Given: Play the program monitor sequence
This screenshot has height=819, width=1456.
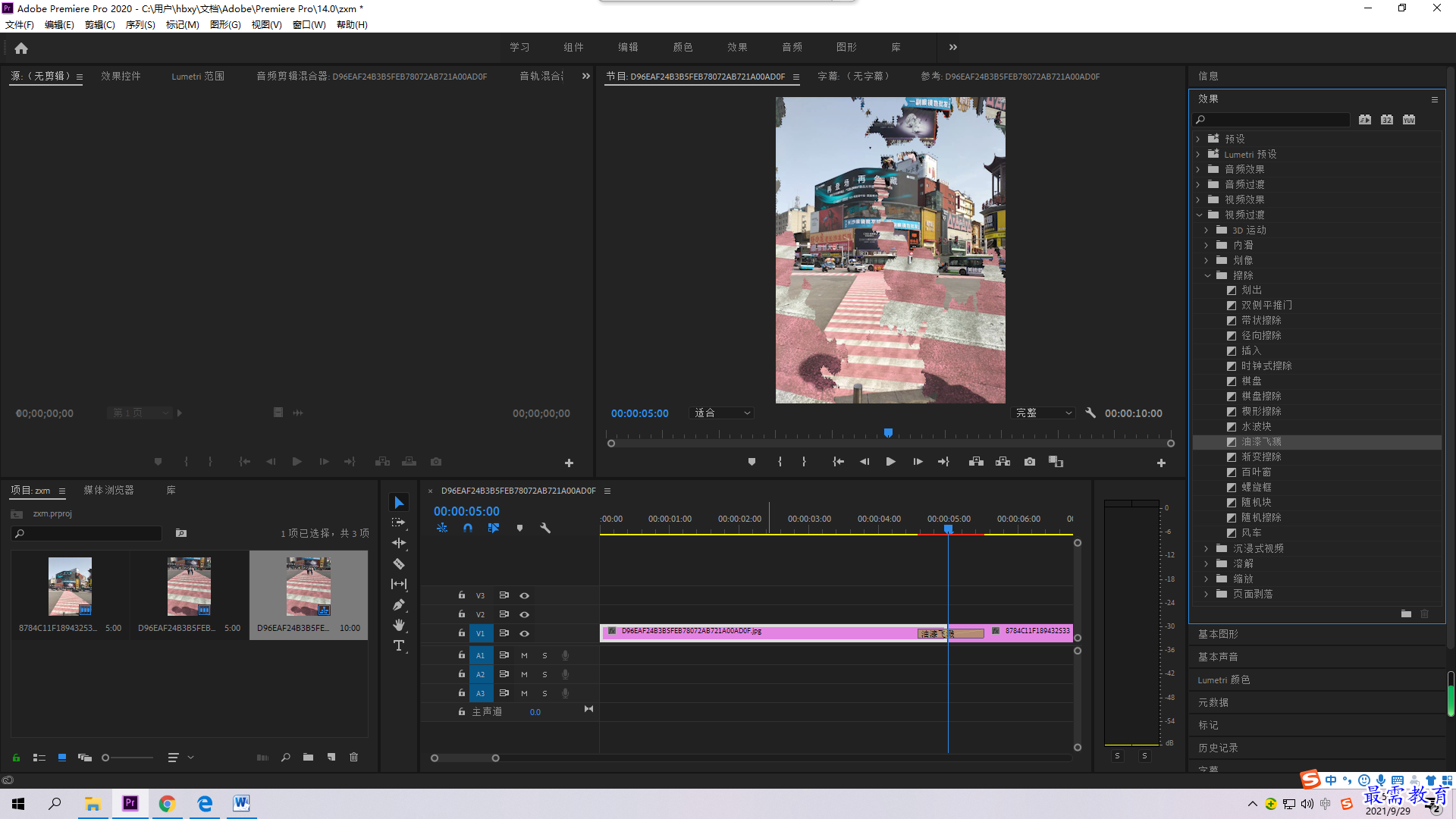Looking at the screenshot, I should (x=891, y=462).
